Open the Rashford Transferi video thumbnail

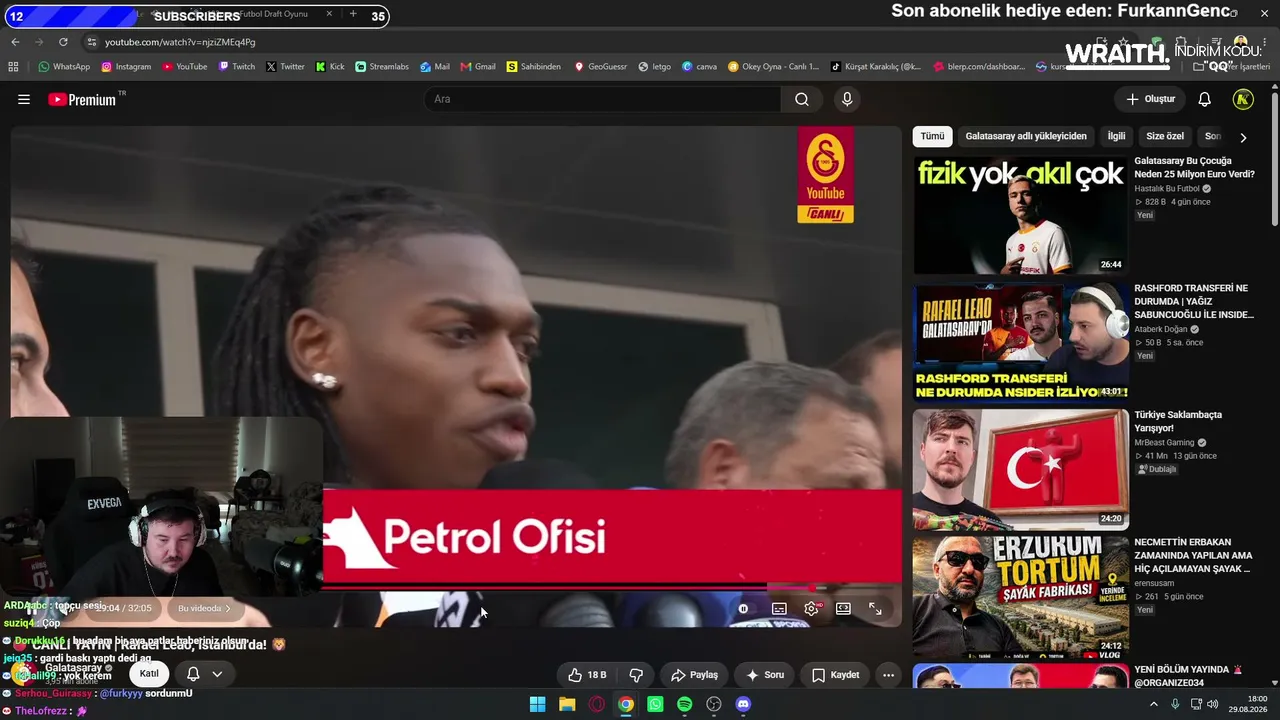[x=1020, y=342]
